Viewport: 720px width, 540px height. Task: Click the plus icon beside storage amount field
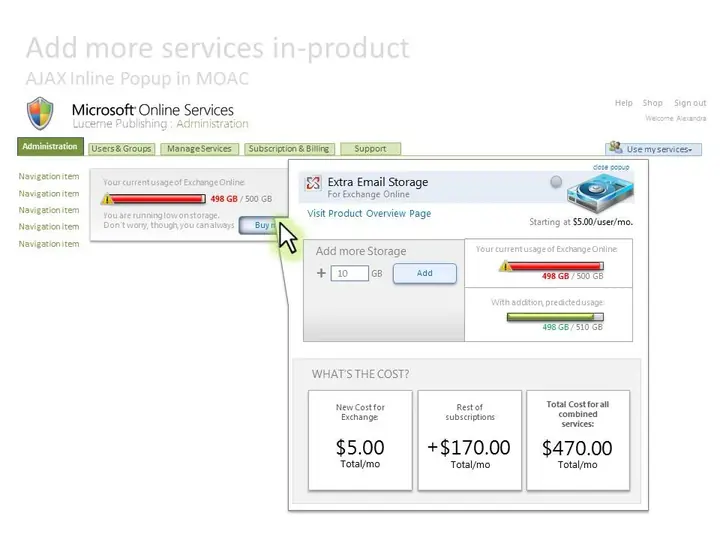point(321,273)
